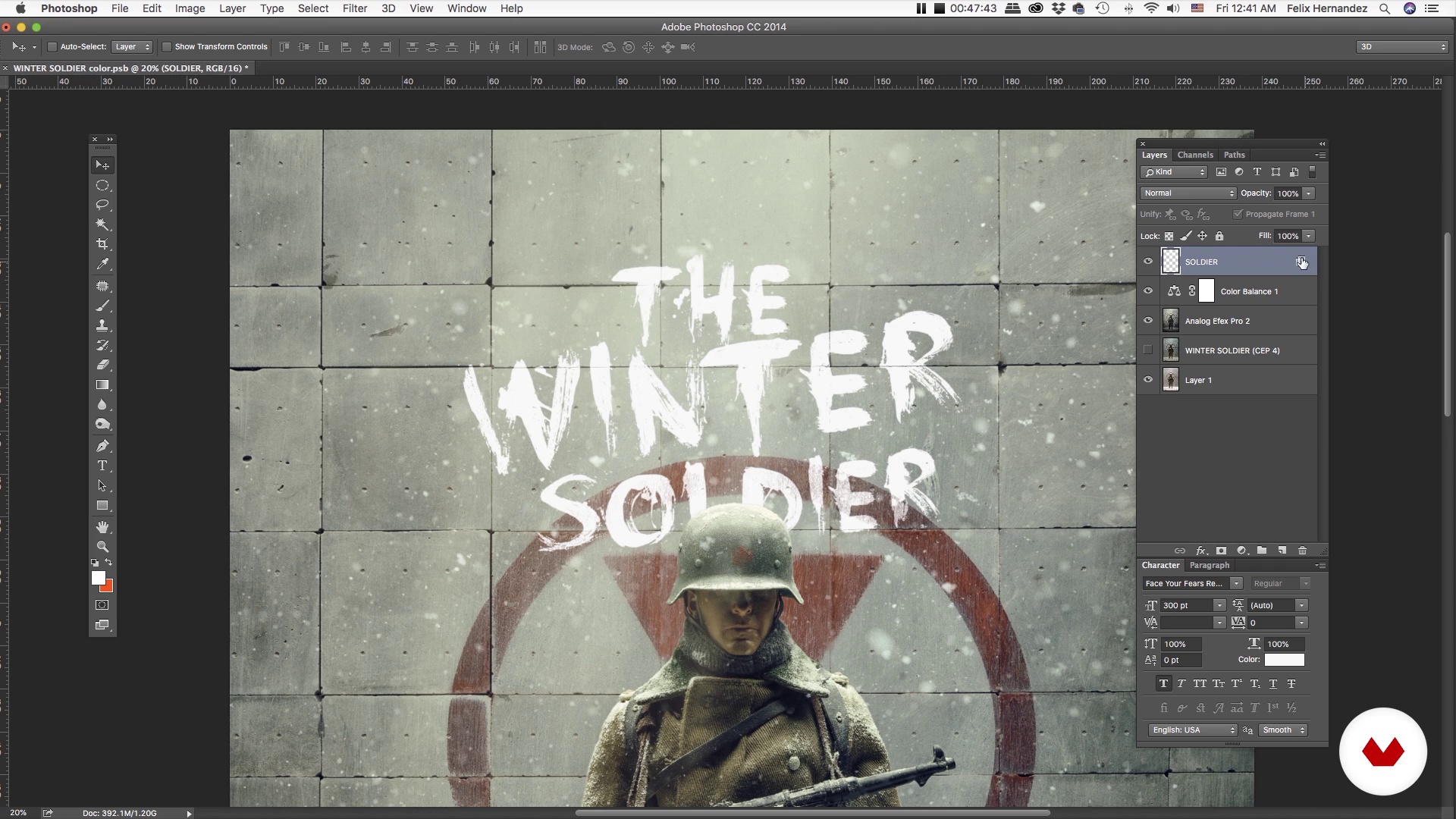
Task: Delete layer using trash icon
Action: tap(1302, 551)
